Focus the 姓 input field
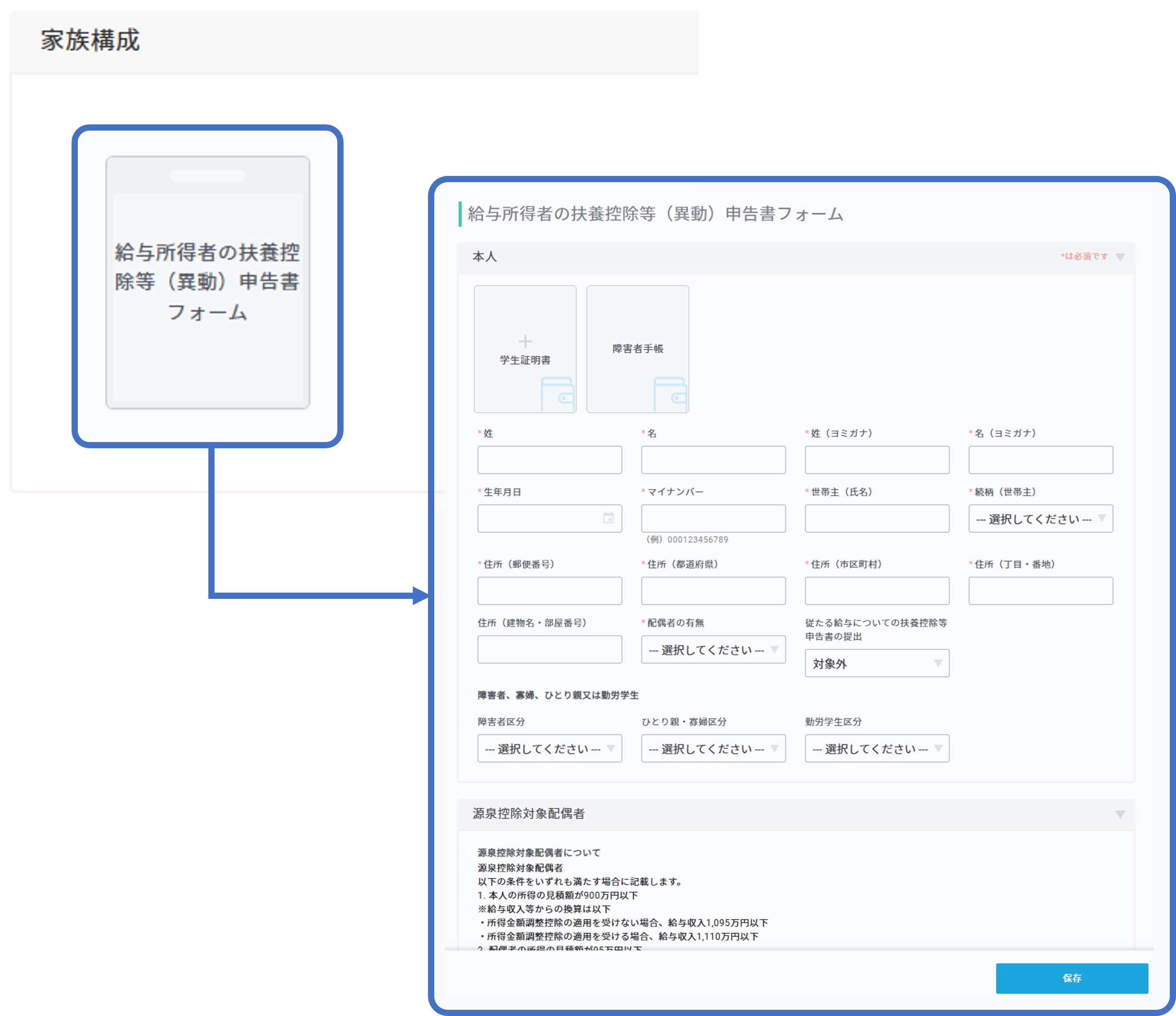1176x1016 pixels. pyautogui.click(x=549, y=459)
